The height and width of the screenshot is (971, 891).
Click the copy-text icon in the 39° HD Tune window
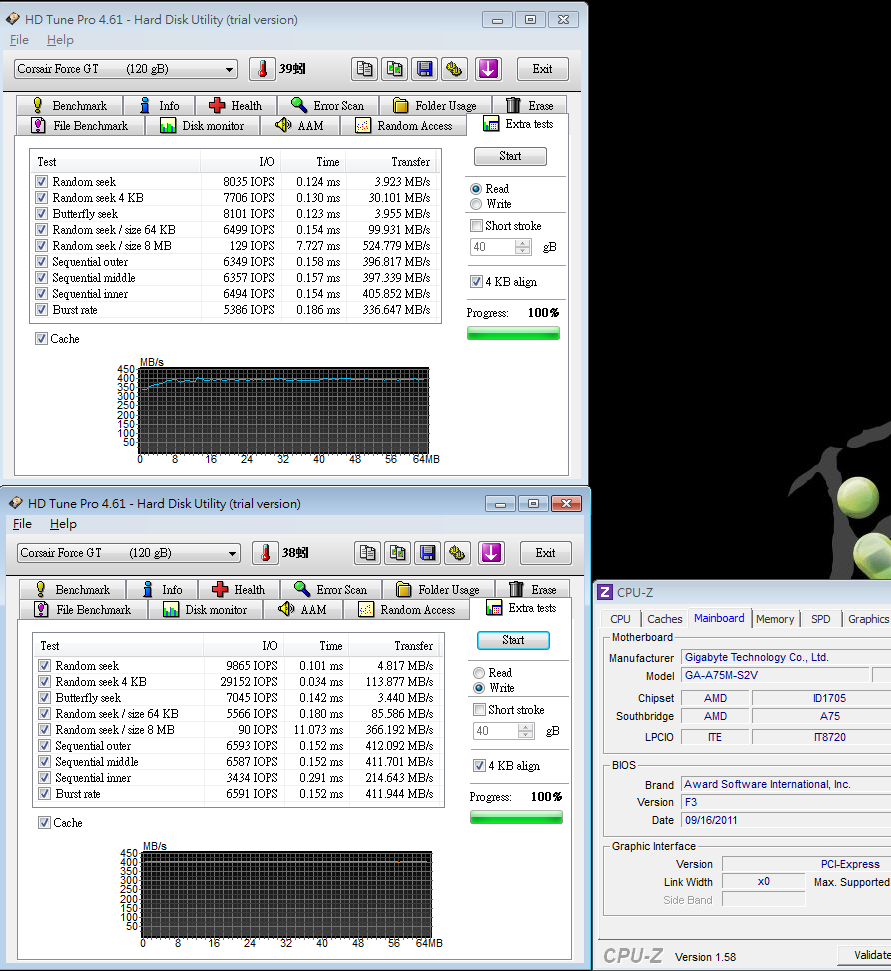(x=365, y=69)
